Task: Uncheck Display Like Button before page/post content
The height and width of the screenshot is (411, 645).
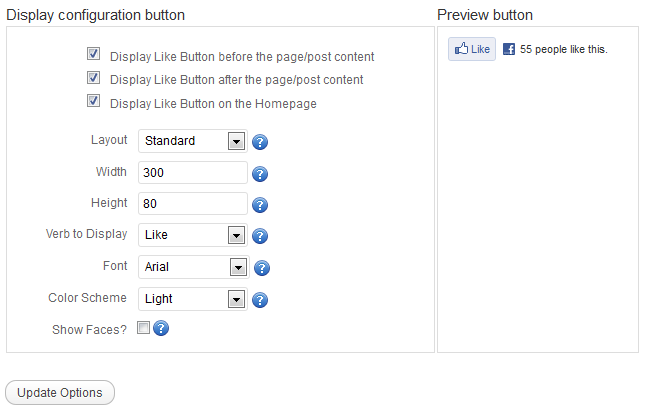Action: tap(93, 53)
